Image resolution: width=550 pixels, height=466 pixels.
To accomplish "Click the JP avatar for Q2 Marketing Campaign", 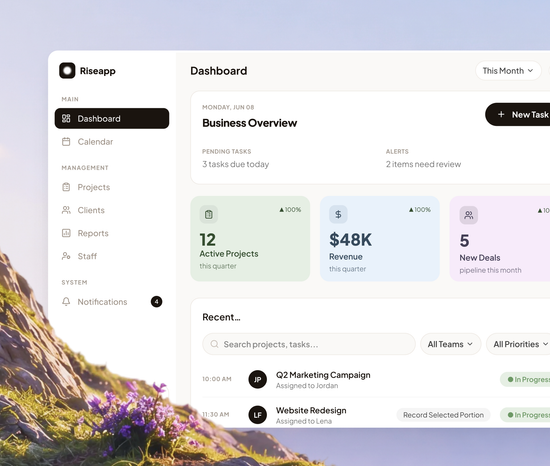I will coord(257,379).
